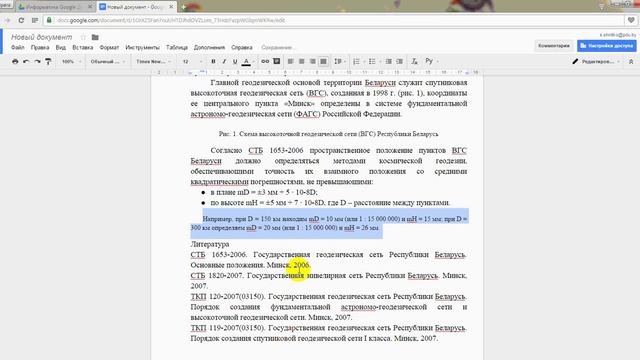This screenshot has width=640, height=360.
Task: Click the document title Новый документ
Action: tap(41, 37)
